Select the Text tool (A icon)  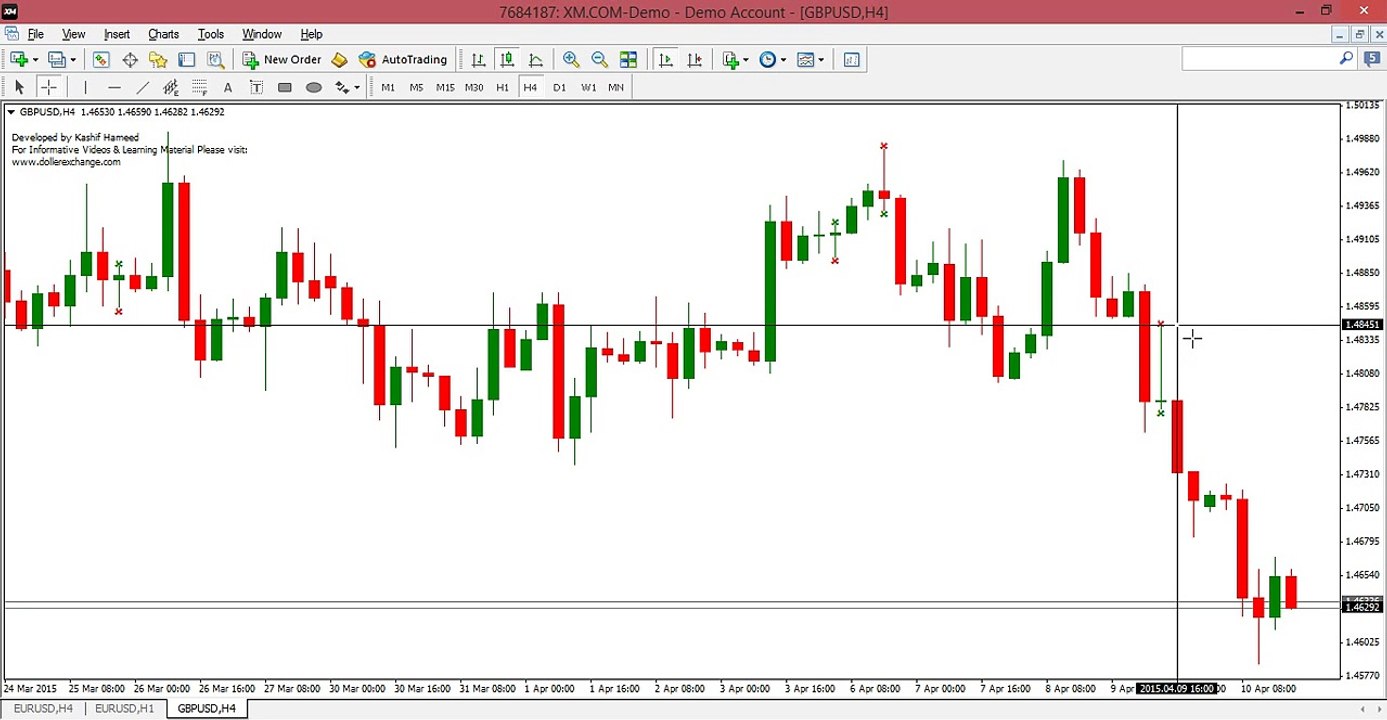(228, 88)
